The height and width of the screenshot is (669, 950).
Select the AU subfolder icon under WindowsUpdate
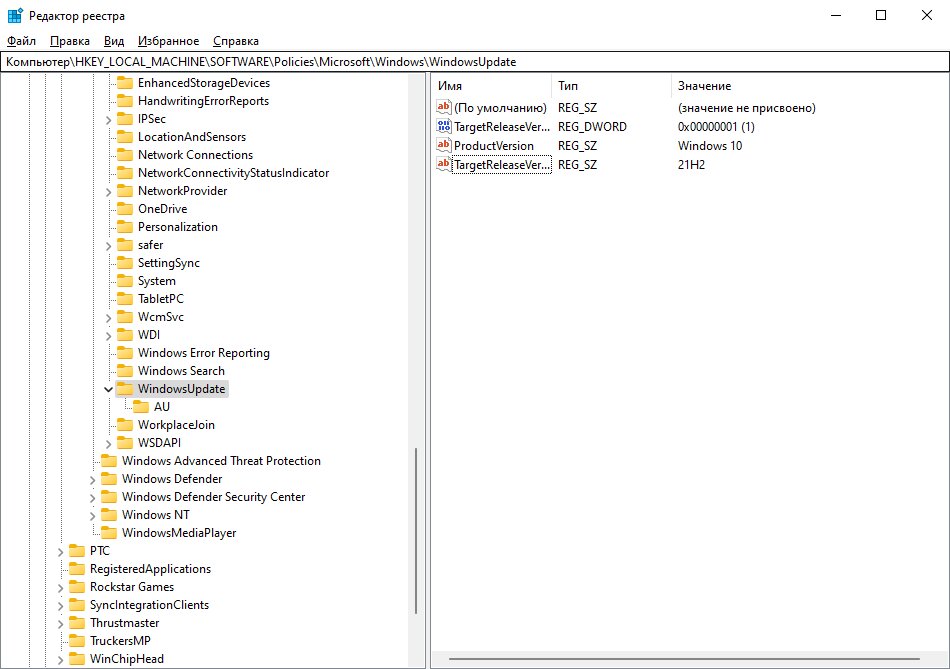pyautogui.click(x=141, y=407)
